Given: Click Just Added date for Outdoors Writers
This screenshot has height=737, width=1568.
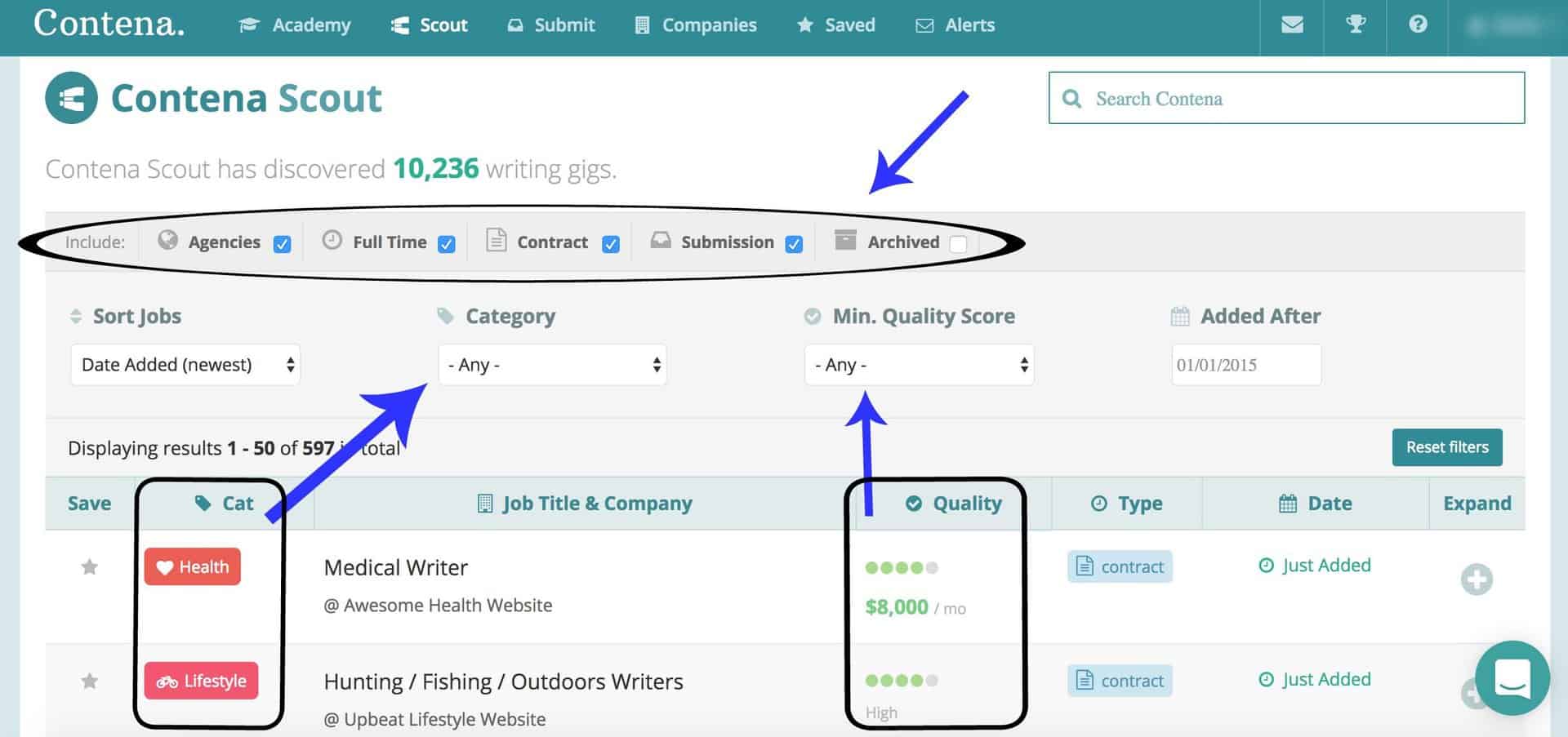Looking at the screenshot, I should pos(1315,680).
